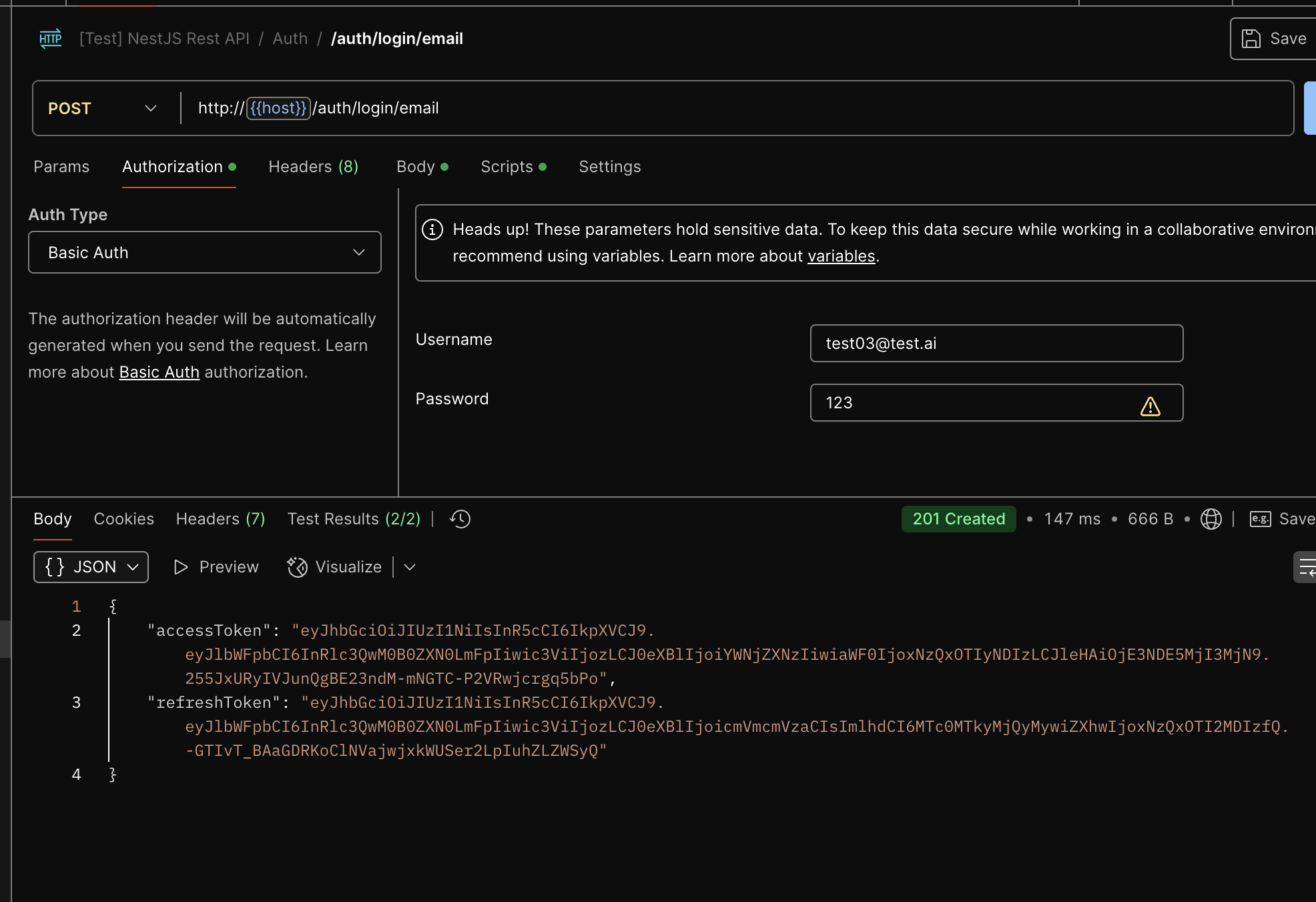The width and height of the screenshot is (1316, 902).
Task: Open the JSON format dropdown
Action: (91, 567)
